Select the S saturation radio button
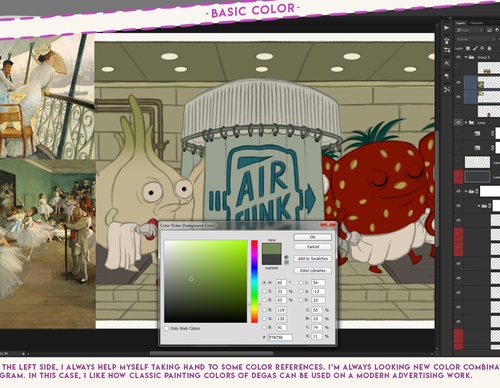 click(265, 291)
